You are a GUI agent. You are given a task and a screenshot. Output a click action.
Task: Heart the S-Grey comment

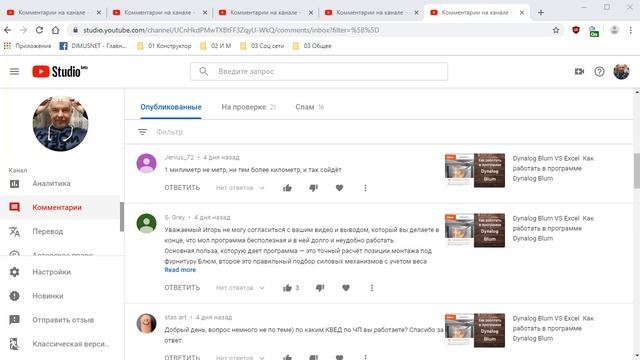click(346, 288)
